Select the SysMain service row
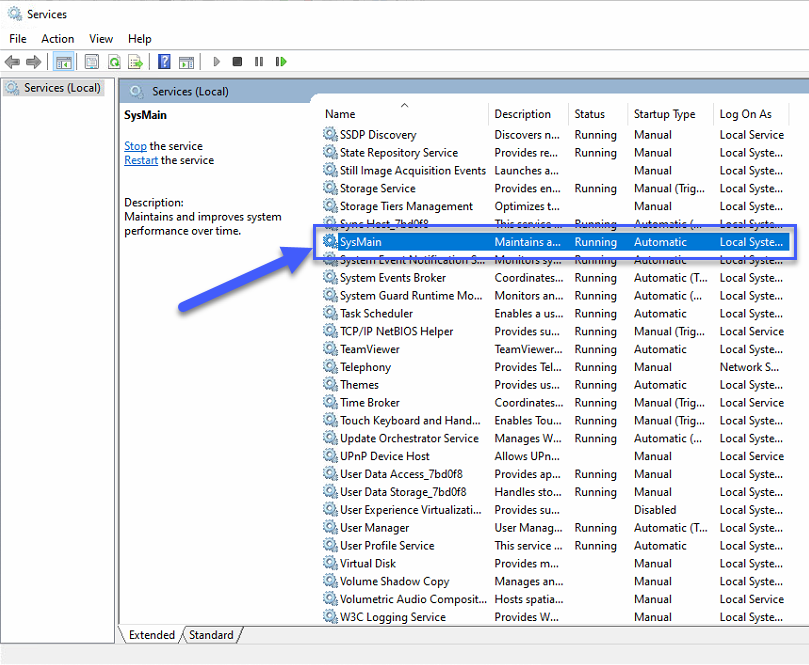809x665 pixels. pos(555,241)
